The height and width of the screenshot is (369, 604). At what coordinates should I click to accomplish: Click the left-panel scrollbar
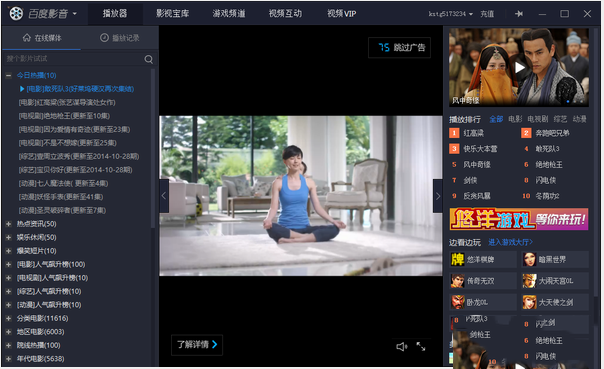(x=153, y=148)
